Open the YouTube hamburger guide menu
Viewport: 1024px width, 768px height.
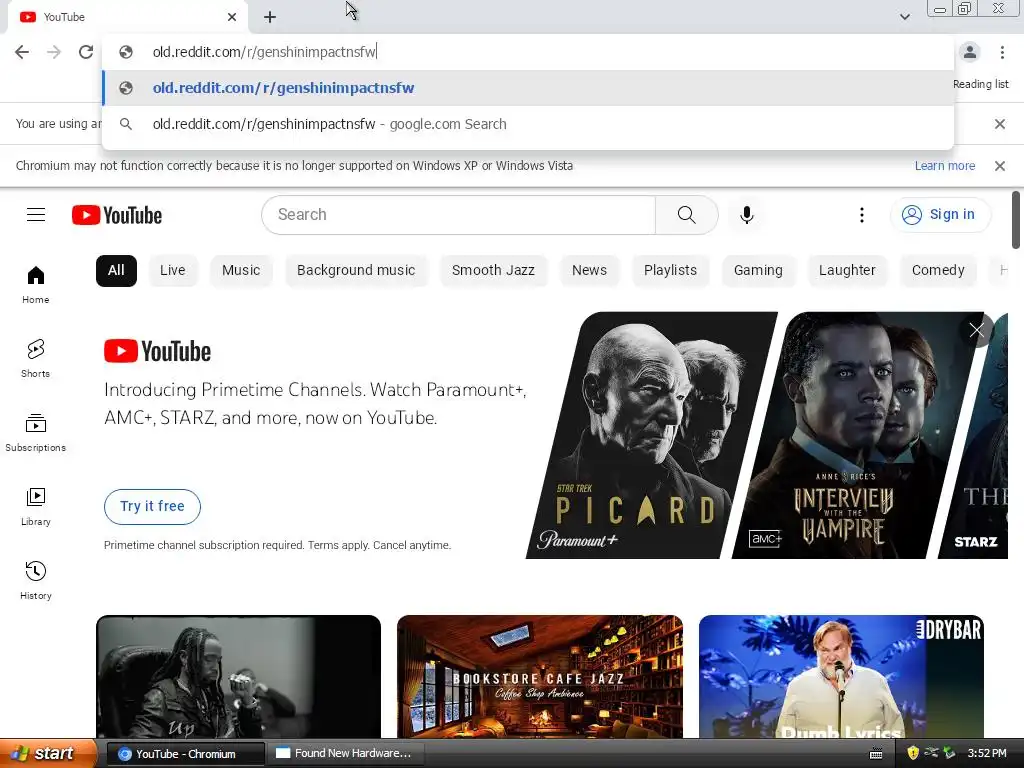pyautogui.click(x=36, y=214)
